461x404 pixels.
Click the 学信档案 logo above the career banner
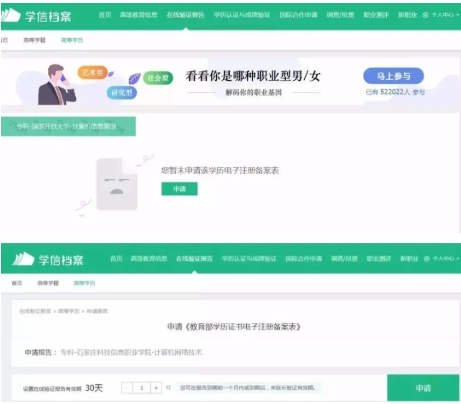[x=36, y=16]
